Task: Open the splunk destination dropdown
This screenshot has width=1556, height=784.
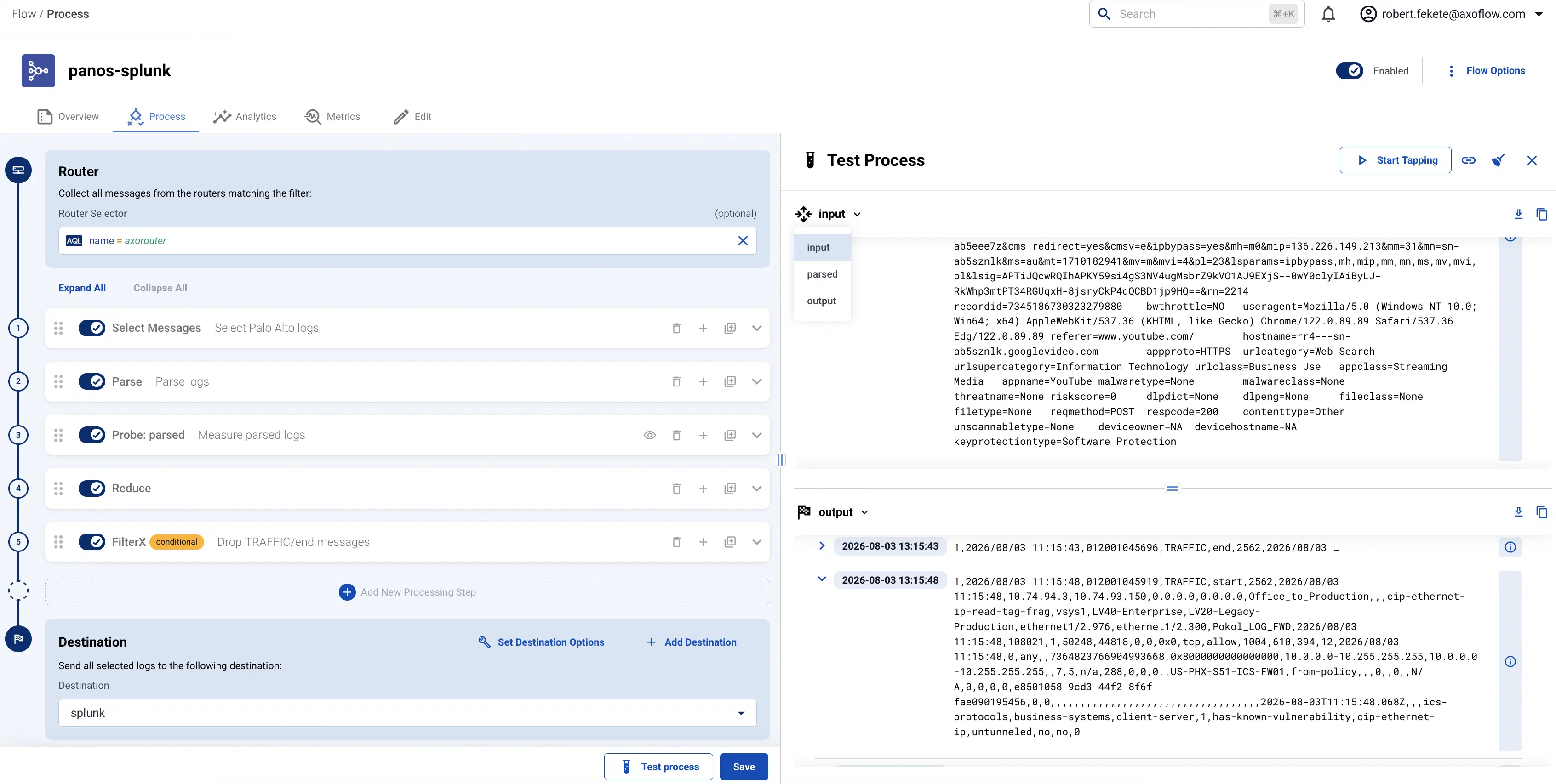Action: tap(407, 713)
